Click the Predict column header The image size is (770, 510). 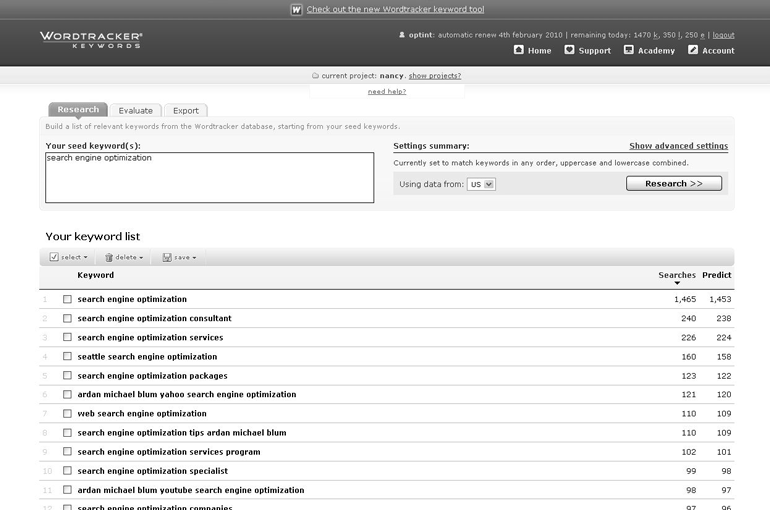(716, 275)
